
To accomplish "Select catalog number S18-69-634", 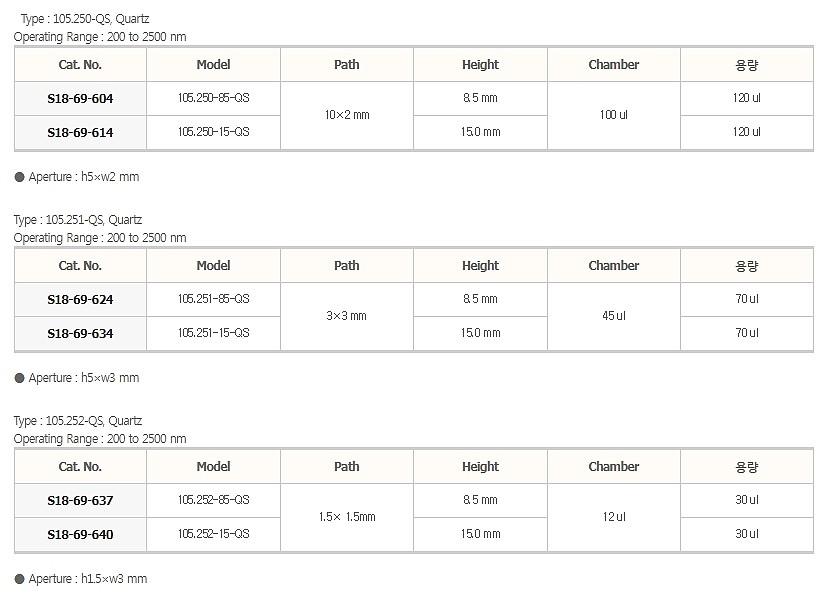I will tap(80, 333).
